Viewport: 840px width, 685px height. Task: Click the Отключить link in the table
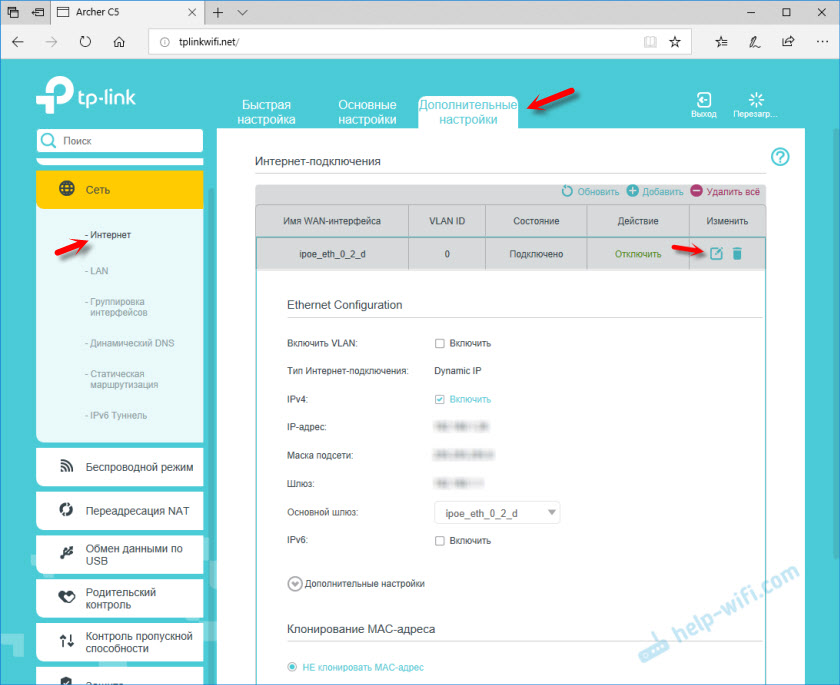pyautogui.click(x=638, y=254)
